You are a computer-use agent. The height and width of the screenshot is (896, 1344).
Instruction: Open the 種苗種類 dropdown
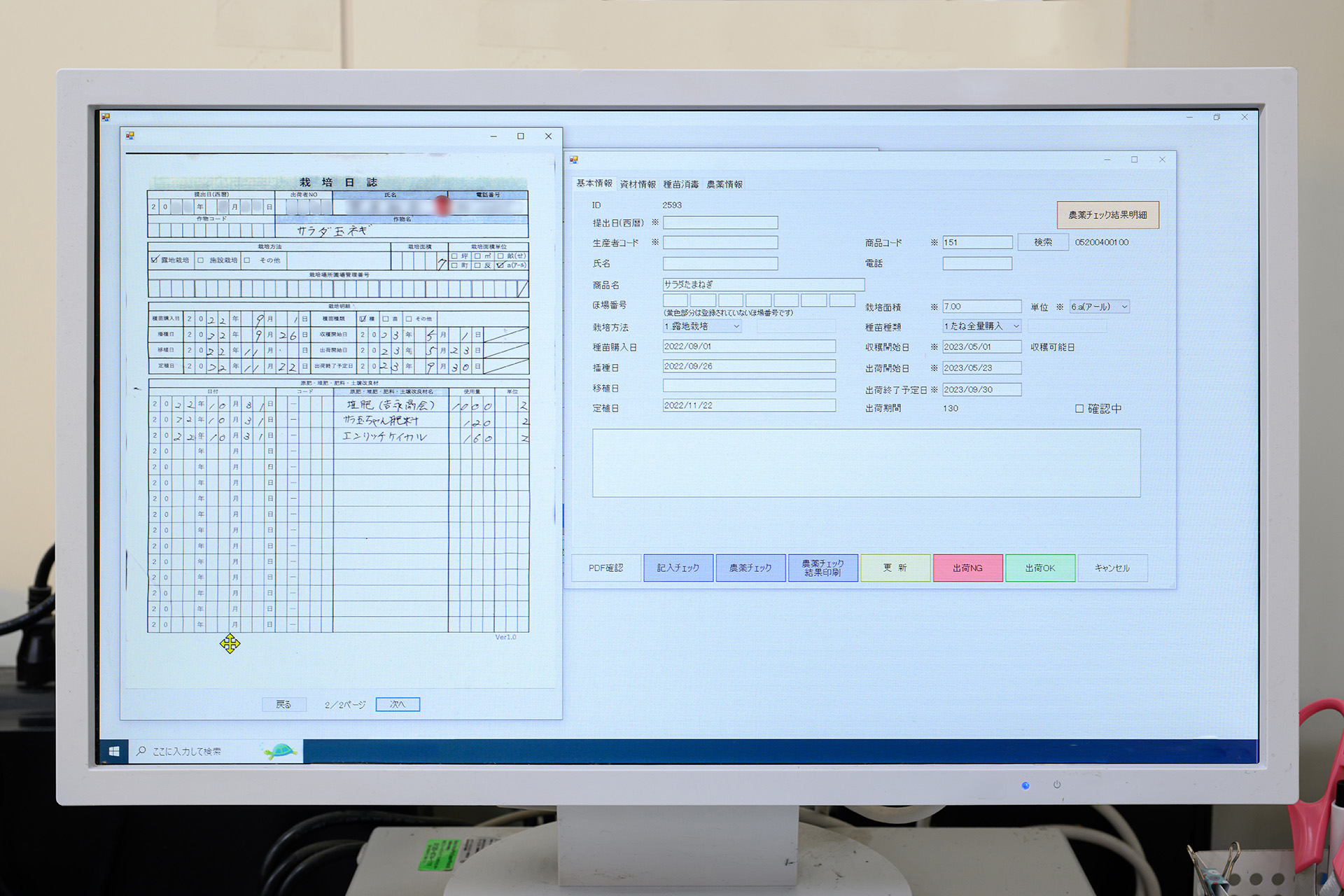coord(982,326)
